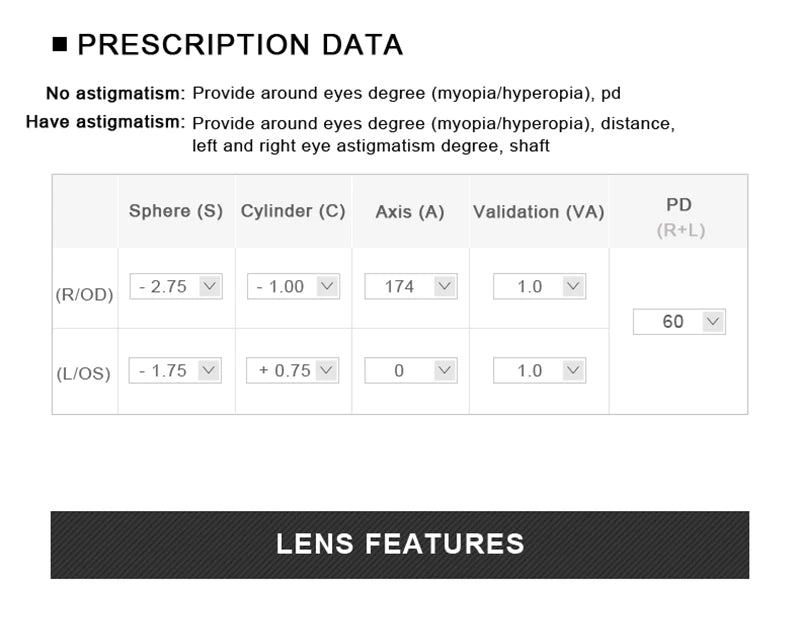Select the (L/OS) row label

pyautogui.click(x=84, y=374)
